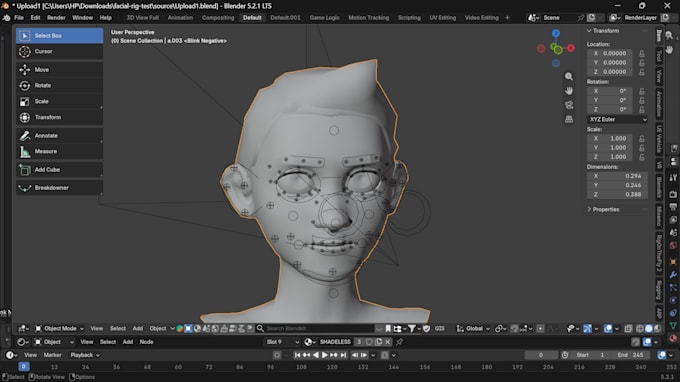The width and height of the screenshot is (680, 382).
Task: Switch to the UV Editing workspace tab
Action: pyautogui.click(x=442, y=18)
